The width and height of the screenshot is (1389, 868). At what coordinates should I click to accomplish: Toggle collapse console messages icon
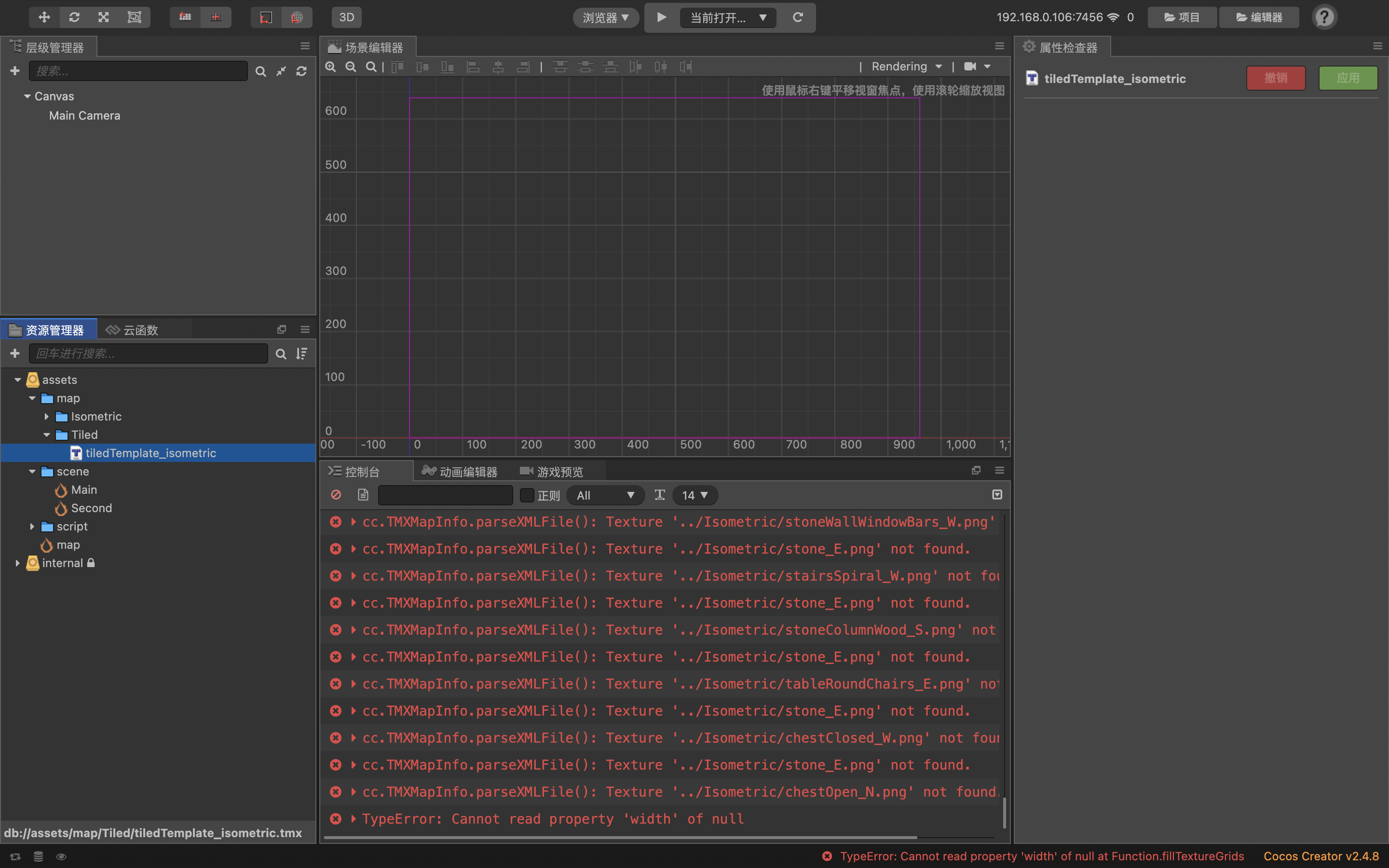pyautogui.click(x=997, y=495)
